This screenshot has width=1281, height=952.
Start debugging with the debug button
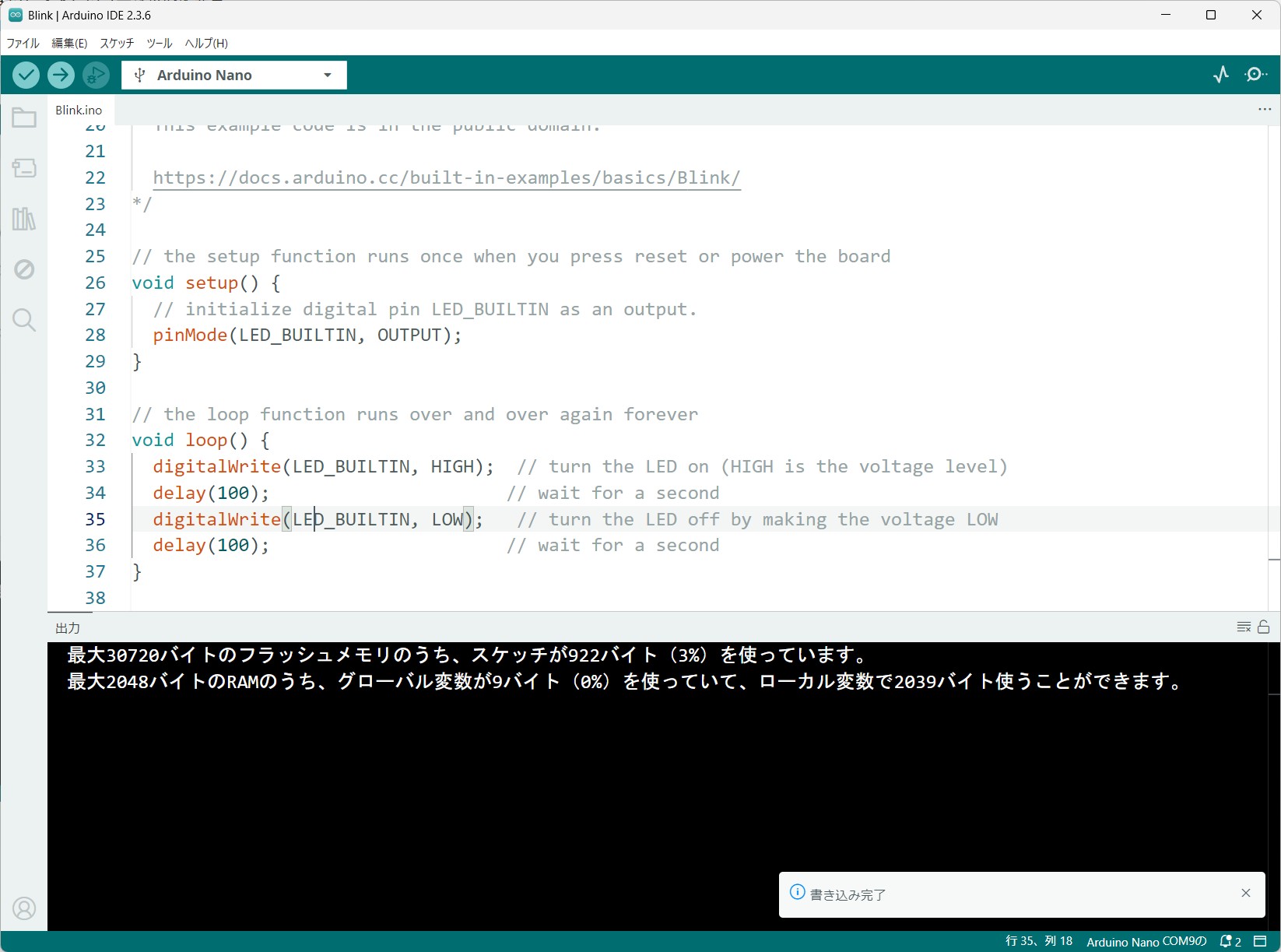tap(96, 75)
